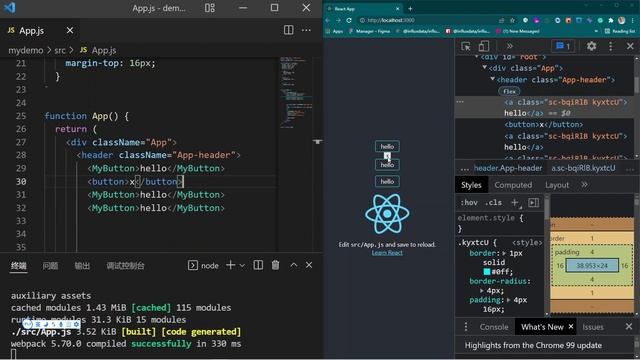Viewport: 640px width, 360px height.
Task: Click the bottom hello button in page
Action: coord(387,181)
